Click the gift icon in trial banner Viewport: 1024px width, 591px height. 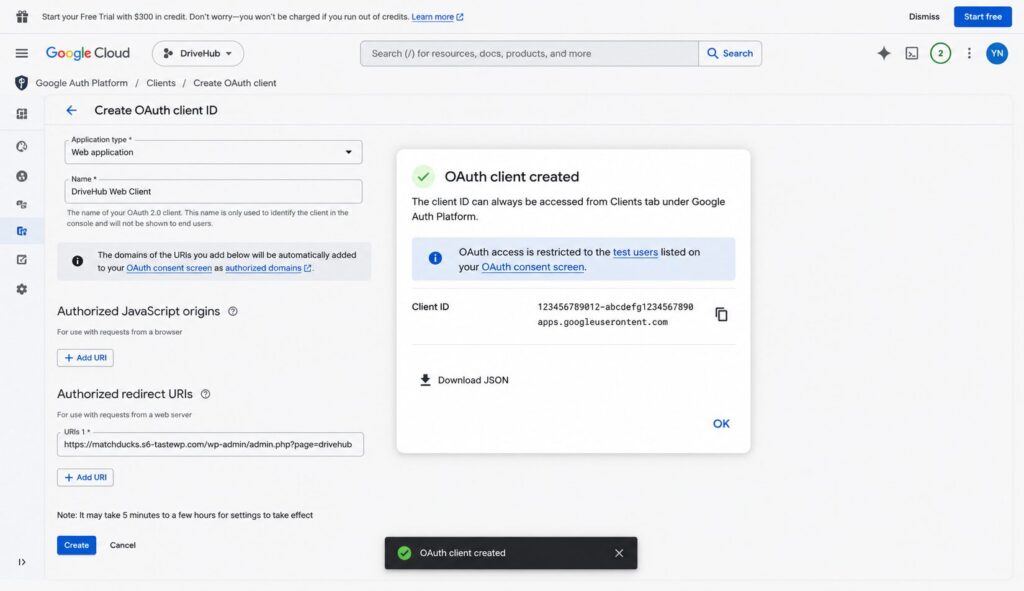tap(22, 16)
